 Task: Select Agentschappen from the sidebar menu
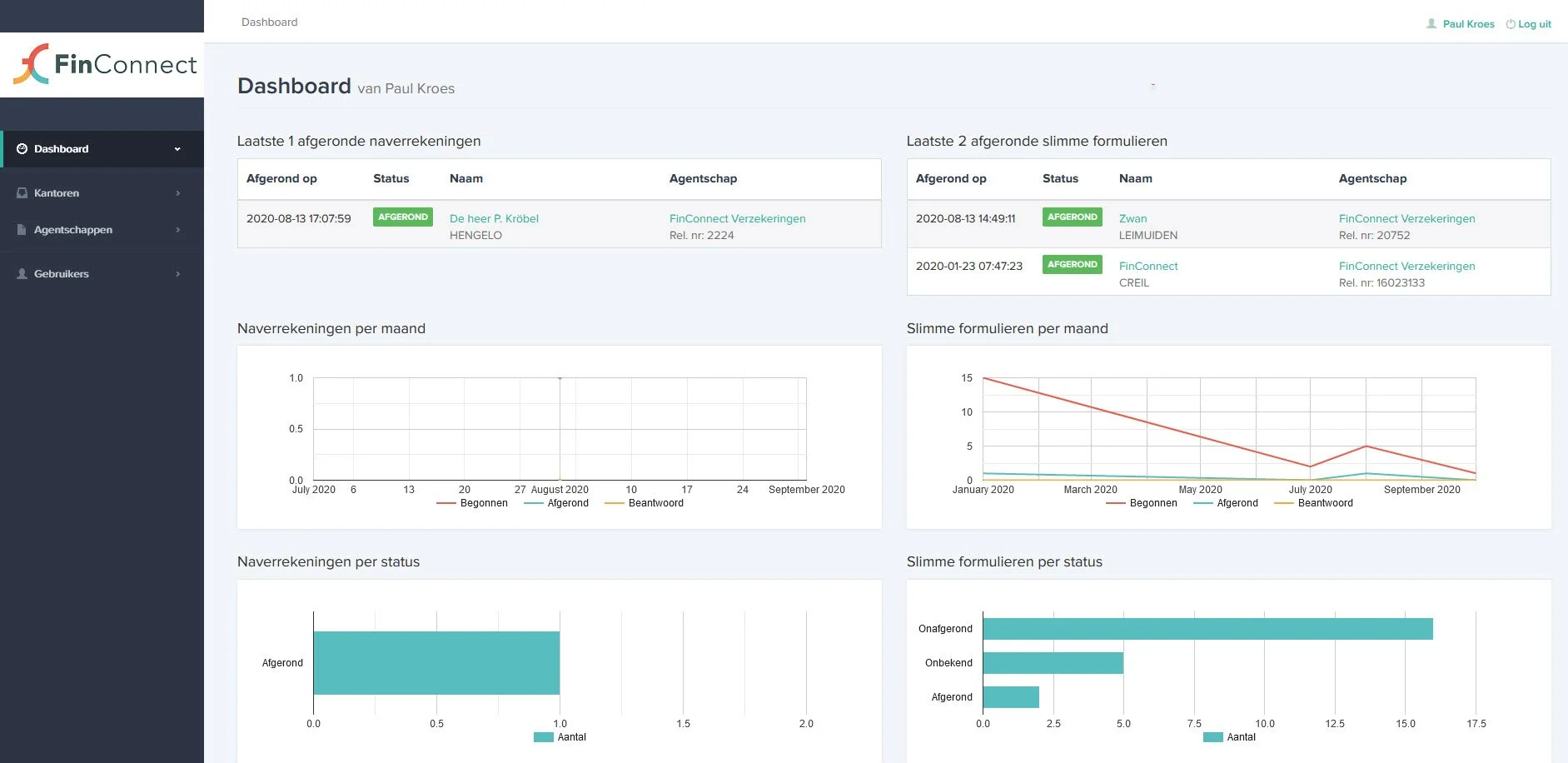(x=102, y=230)
